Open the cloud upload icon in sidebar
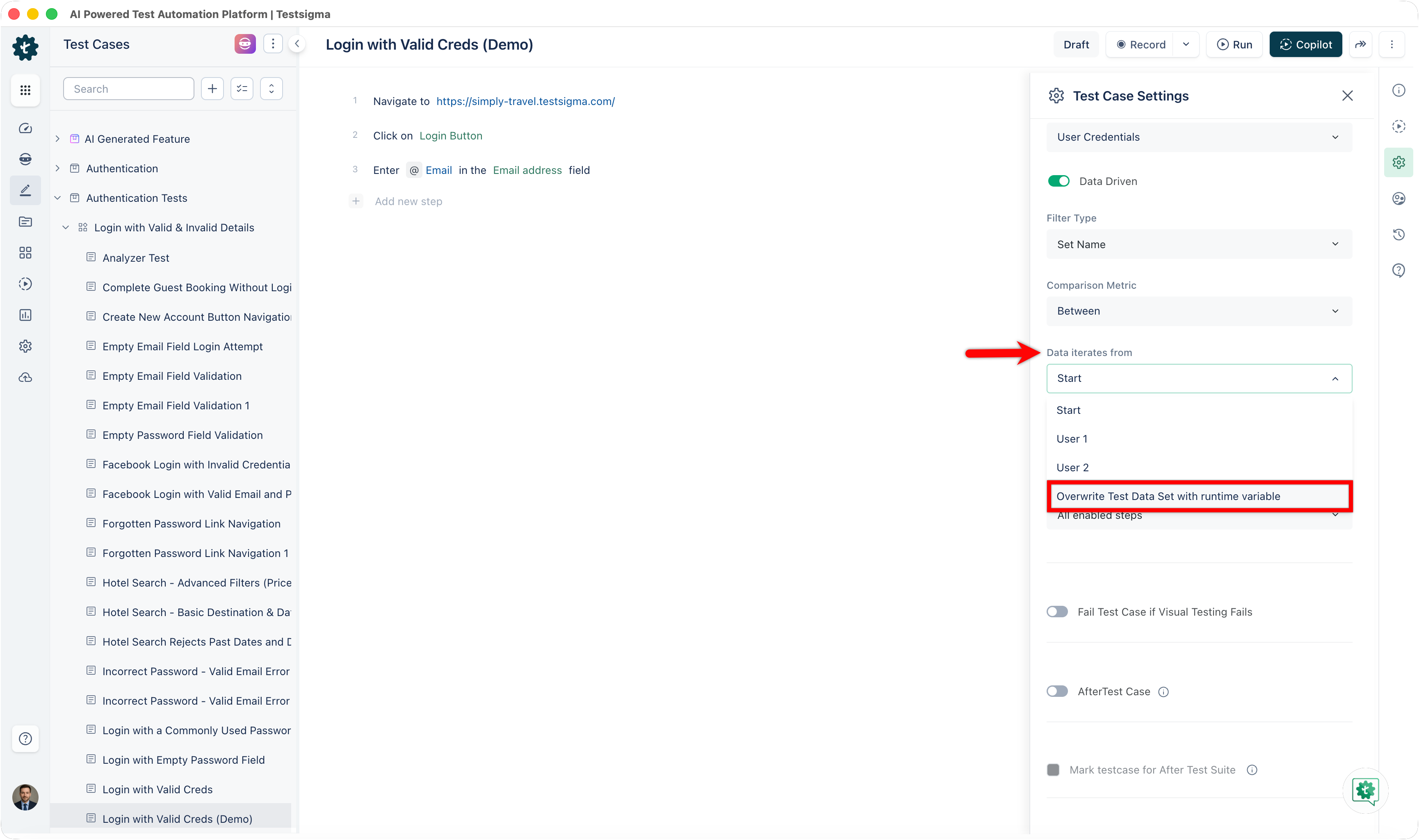Viewport: 1419px width, 840px height. point(25,377)
